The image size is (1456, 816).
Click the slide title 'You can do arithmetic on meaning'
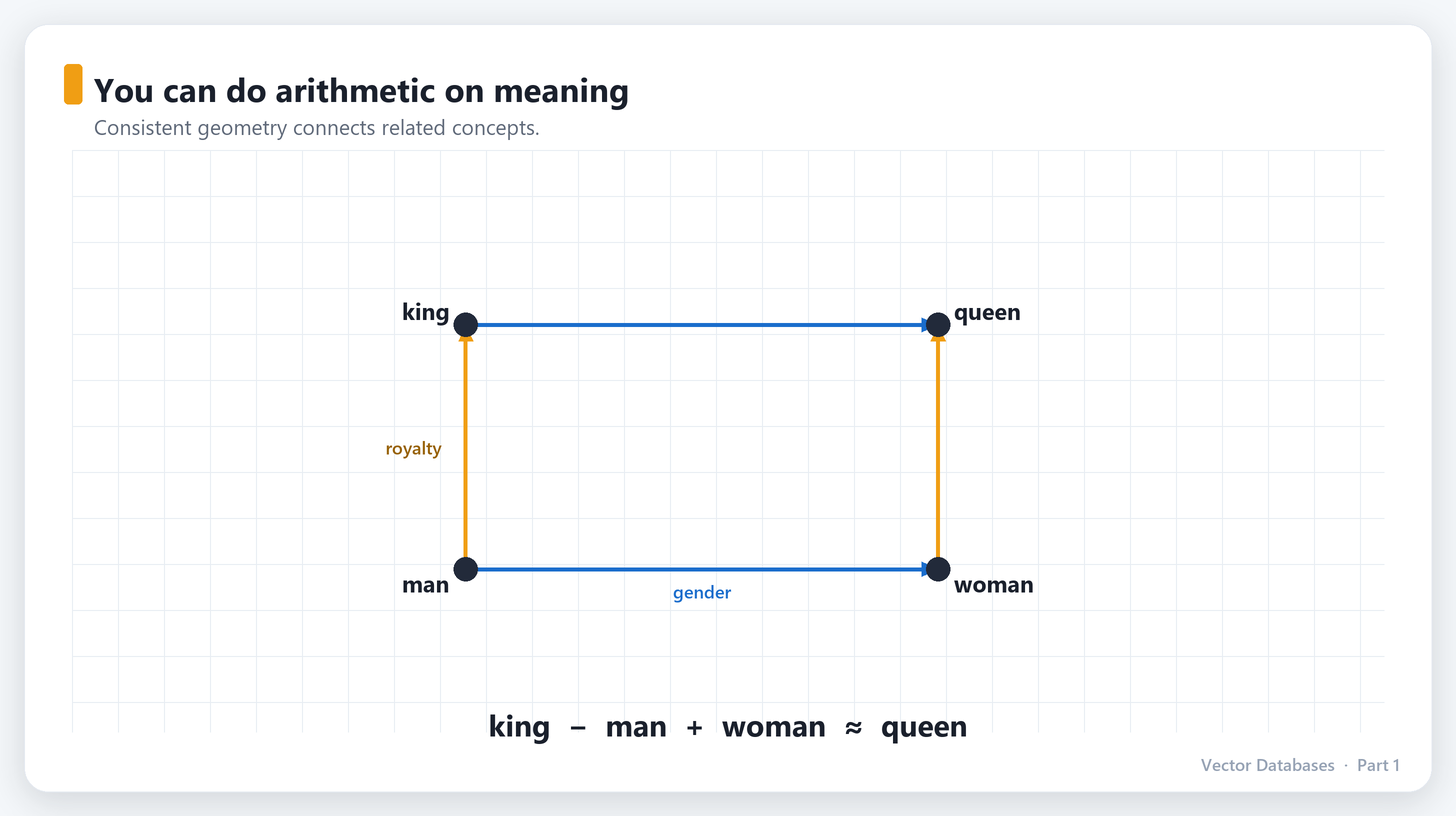pos(361,91)
